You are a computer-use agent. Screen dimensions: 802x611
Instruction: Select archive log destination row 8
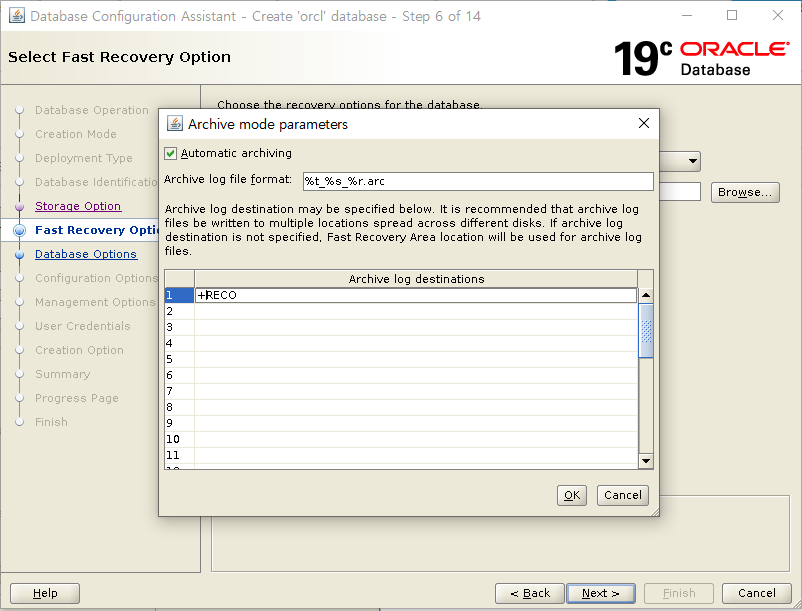[401, 407]
